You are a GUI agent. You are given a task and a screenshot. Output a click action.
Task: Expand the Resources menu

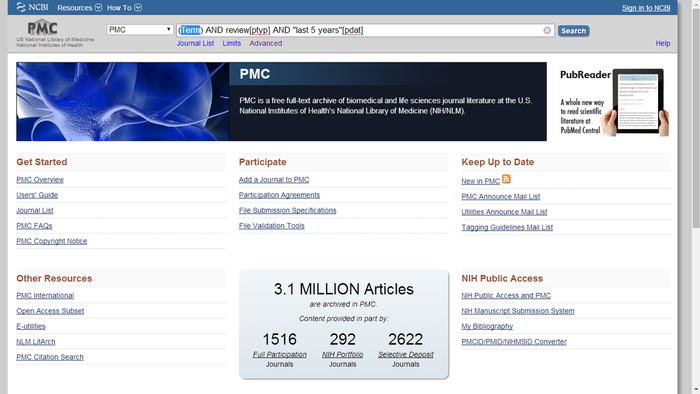[79, 8]
